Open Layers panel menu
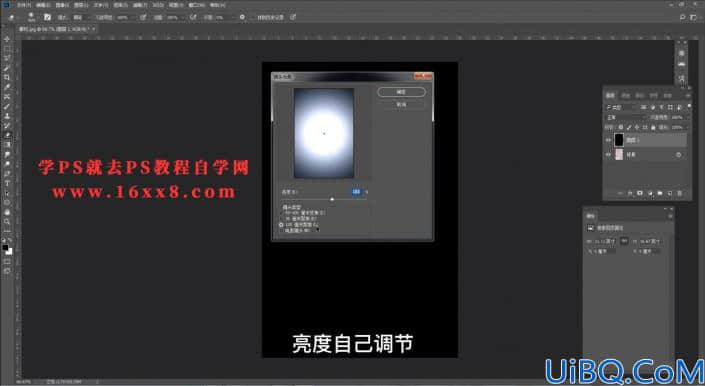The image size is (705, 386). pyautogui.click(x=688, y=96)
